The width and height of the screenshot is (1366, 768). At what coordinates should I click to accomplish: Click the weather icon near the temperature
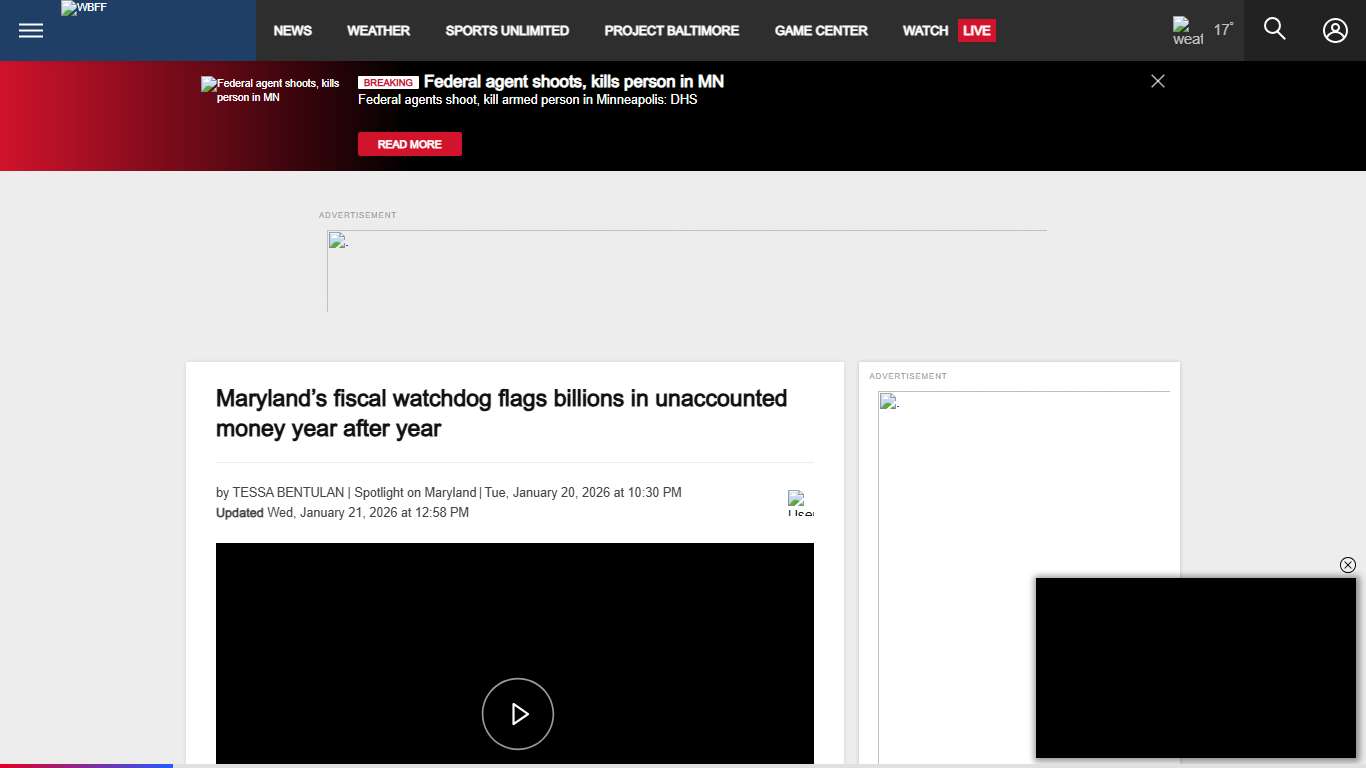1186,31
